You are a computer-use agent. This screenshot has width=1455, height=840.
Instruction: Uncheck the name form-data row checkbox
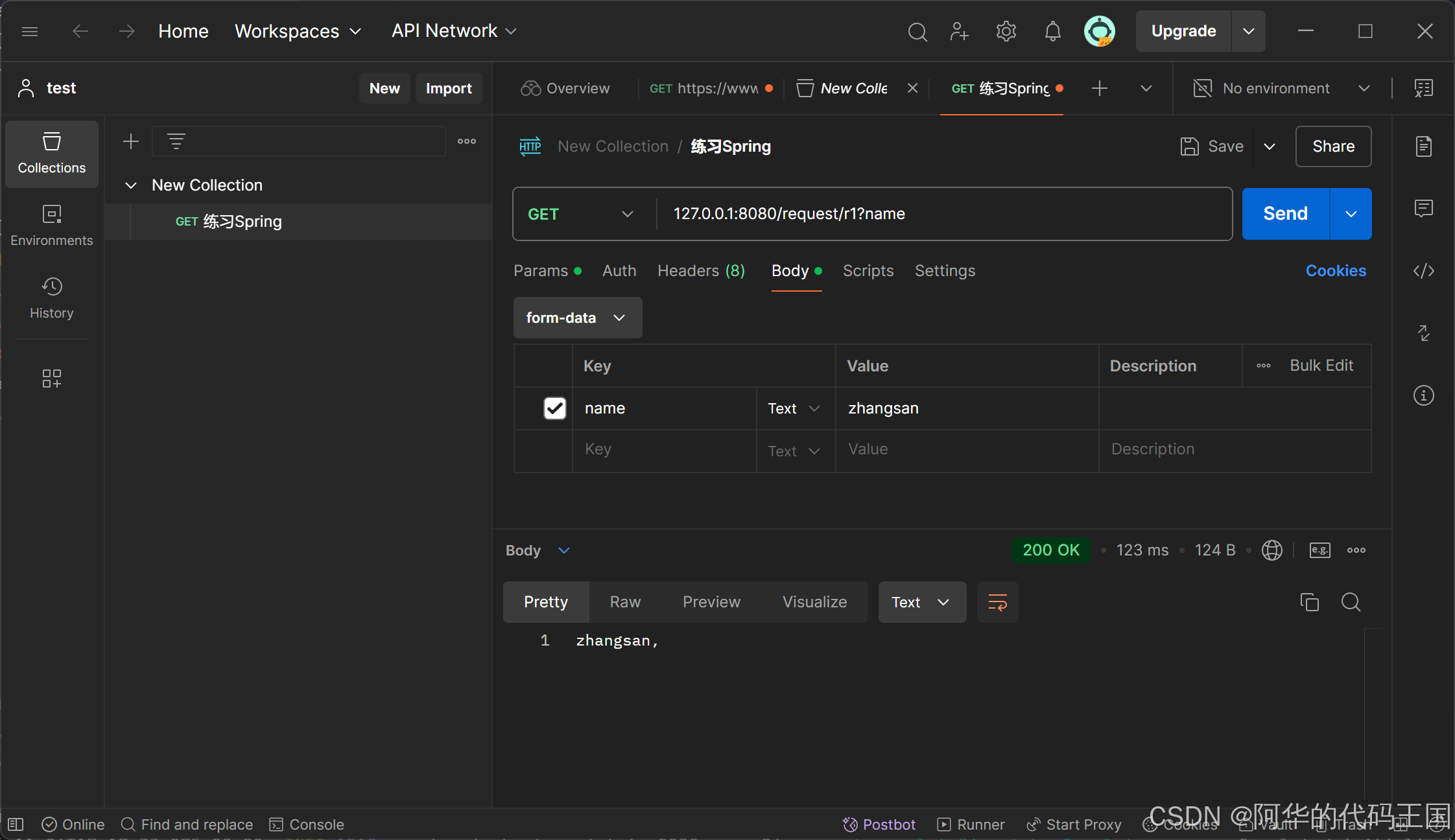click(x=554, y=408)
